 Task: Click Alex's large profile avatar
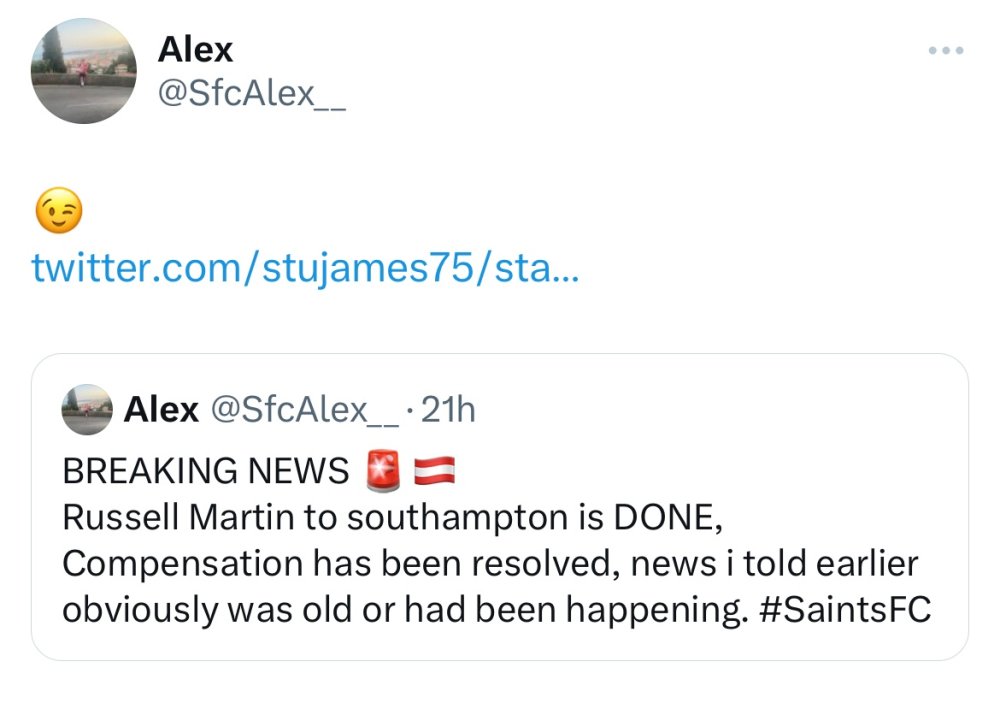(83, 70)
